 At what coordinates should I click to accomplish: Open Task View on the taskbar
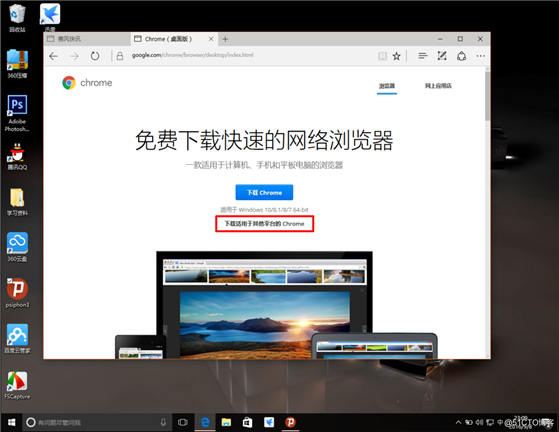tap(183, 423)
